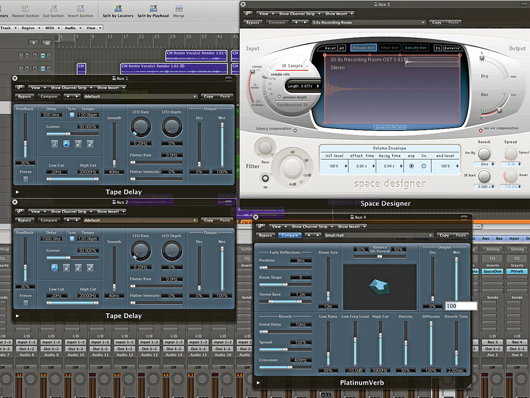Expand PlatinumVerb disclosure triangle
The height and width of the screenshot is (398, 530).
(258, 383)
